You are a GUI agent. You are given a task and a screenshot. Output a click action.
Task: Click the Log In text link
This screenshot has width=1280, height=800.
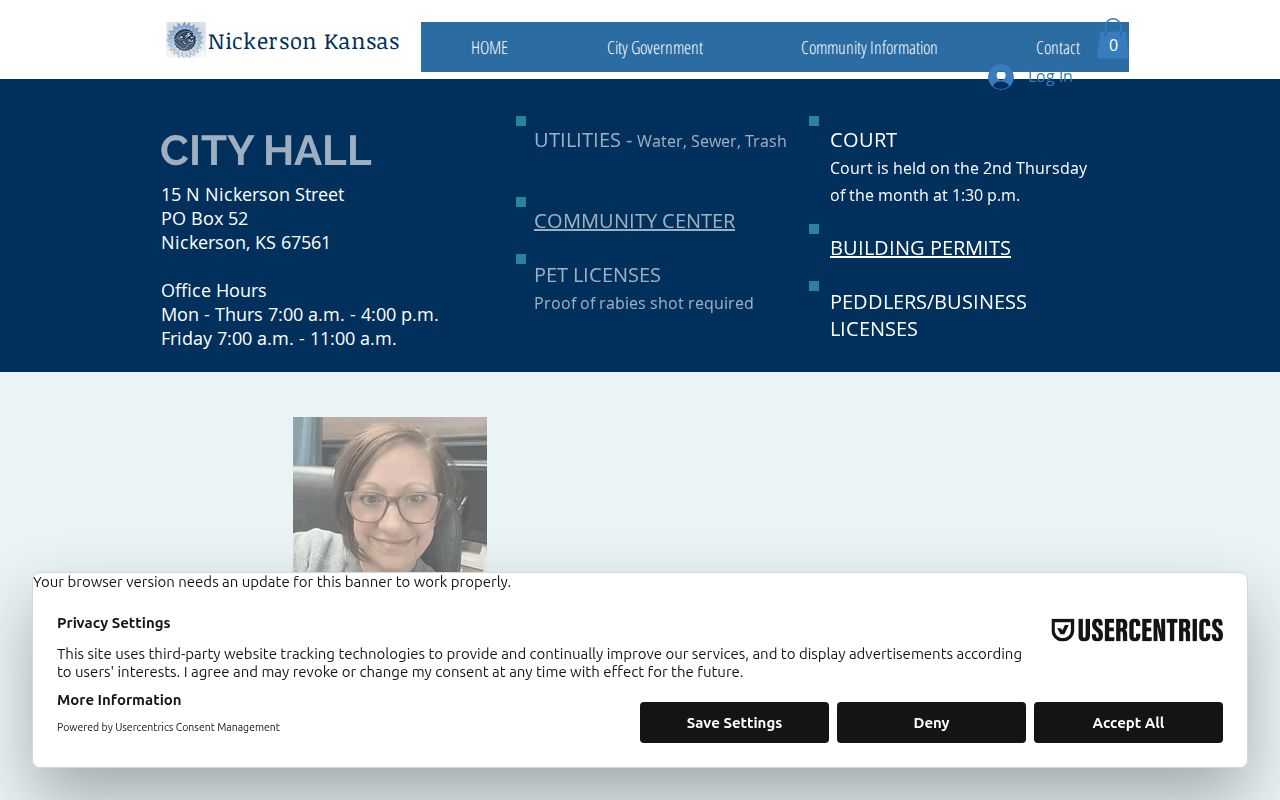(1050, 77)
